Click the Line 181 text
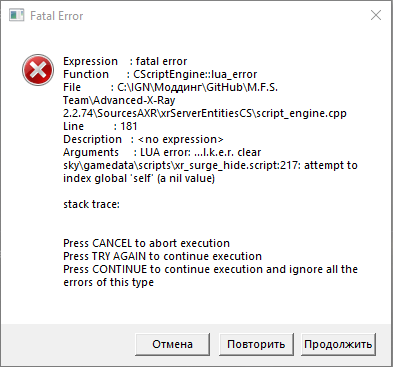This screenshot has height=367, width=393. [100, 126]
